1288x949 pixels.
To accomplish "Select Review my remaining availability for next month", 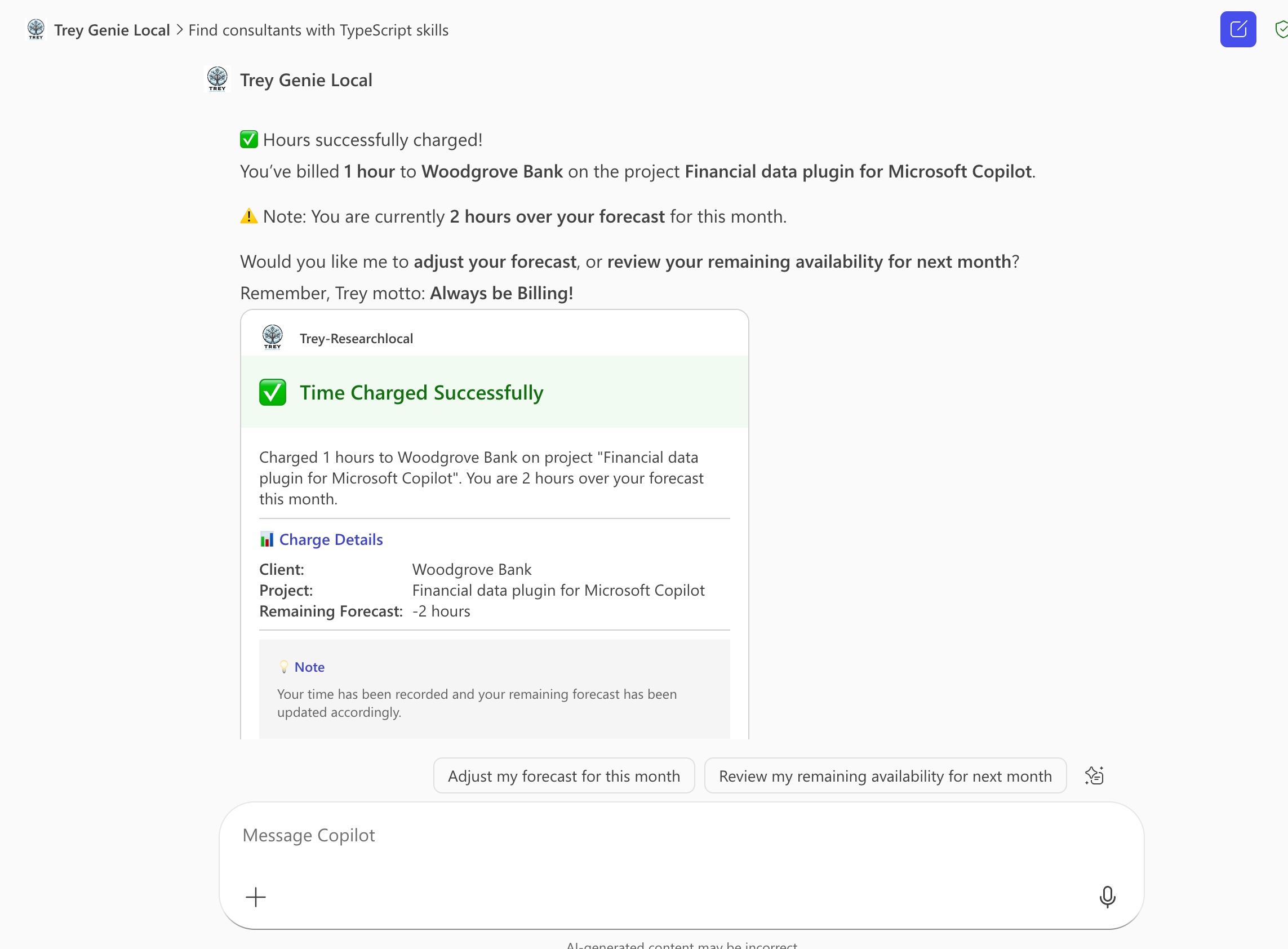I will coord(885,775).
